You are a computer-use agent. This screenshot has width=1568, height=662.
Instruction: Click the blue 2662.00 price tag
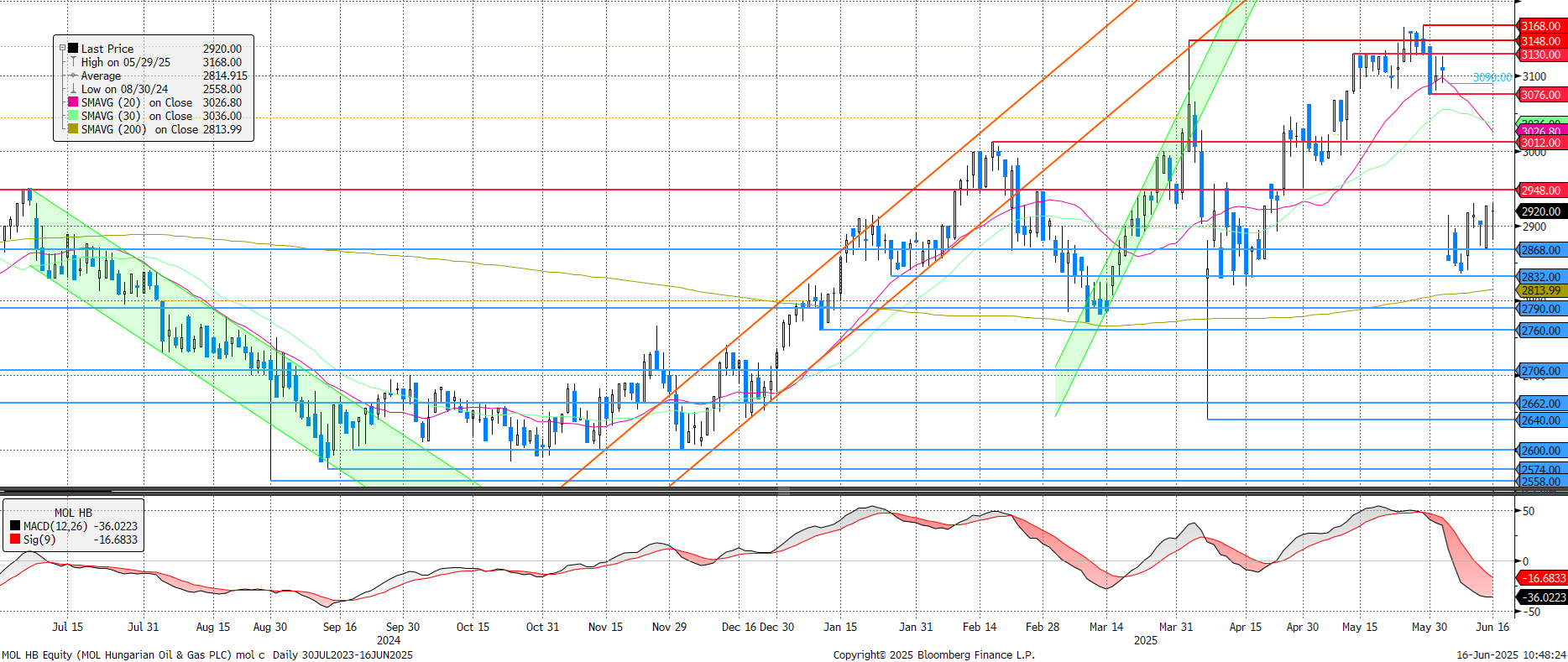pyautogui.click(x=1542, y=404)
